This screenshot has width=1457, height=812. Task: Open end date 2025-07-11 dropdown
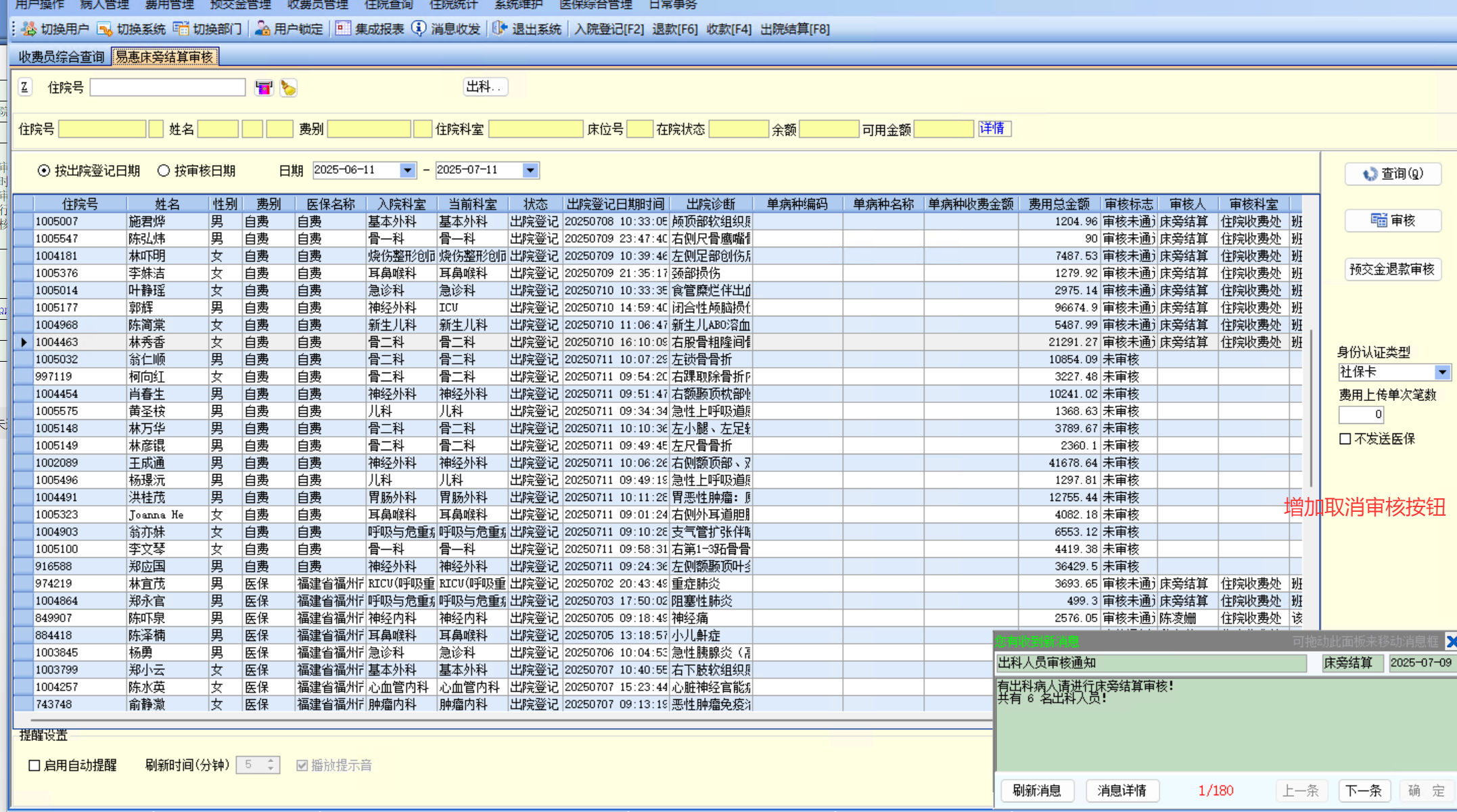coord(530,170)
